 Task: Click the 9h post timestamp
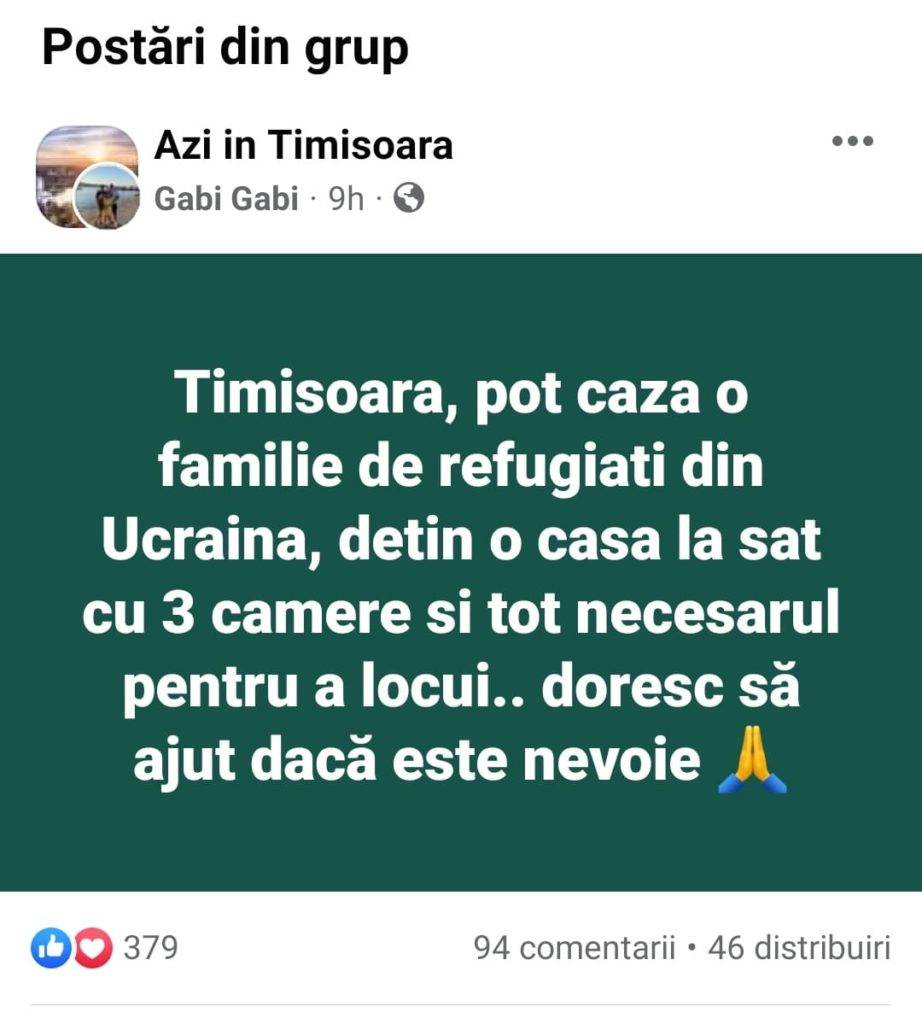point(345,199)
